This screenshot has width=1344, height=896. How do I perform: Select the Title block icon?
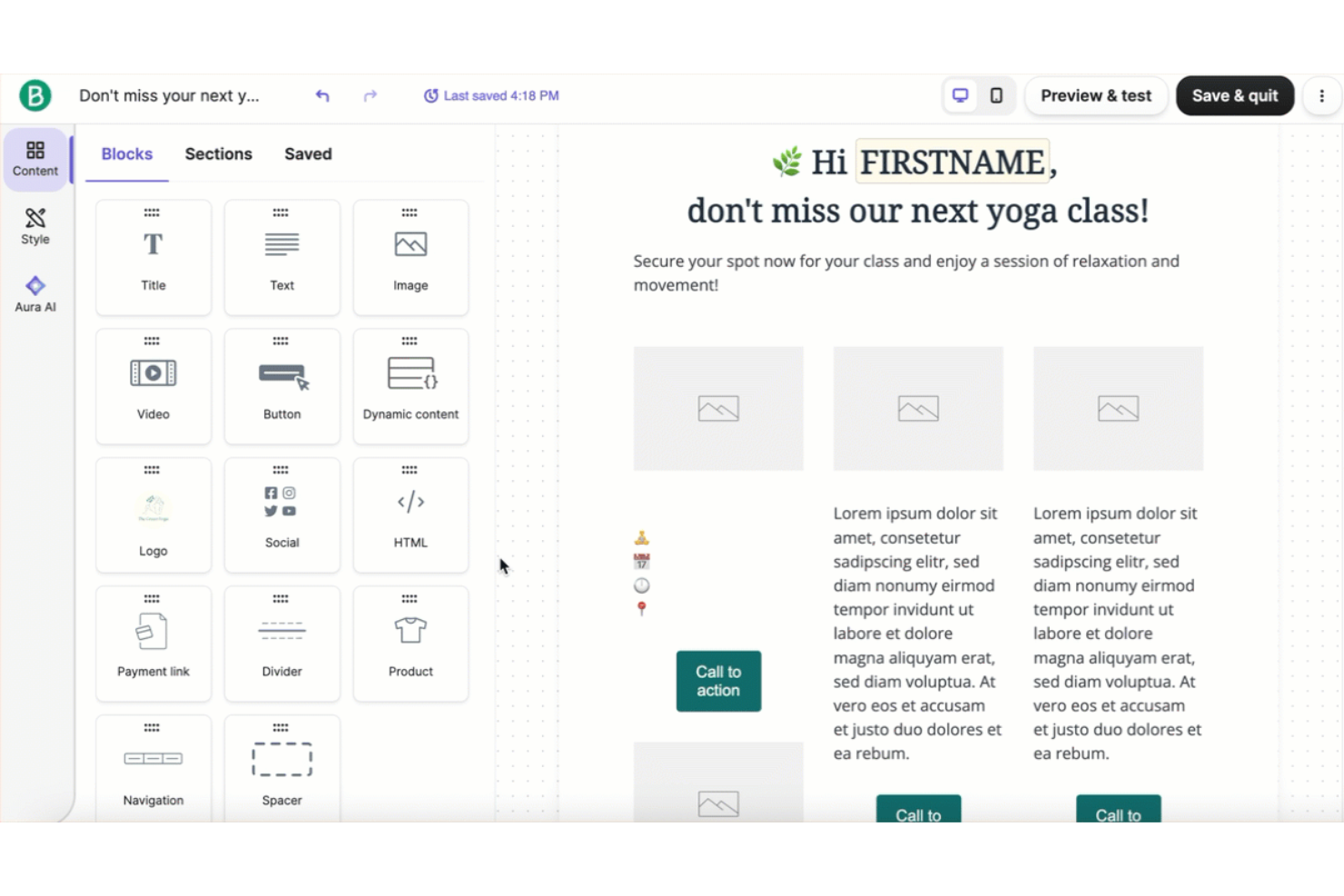[x=153, y=257]
